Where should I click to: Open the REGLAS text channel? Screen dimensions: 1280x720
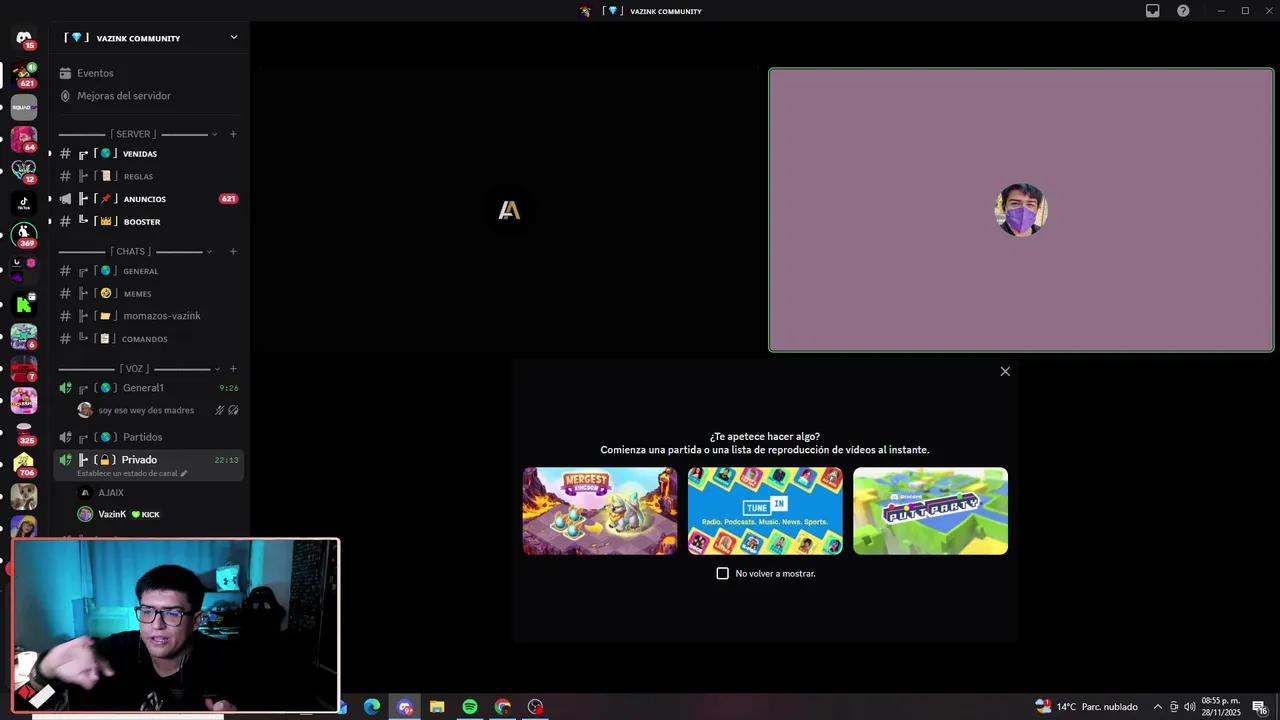coord(150,176)
